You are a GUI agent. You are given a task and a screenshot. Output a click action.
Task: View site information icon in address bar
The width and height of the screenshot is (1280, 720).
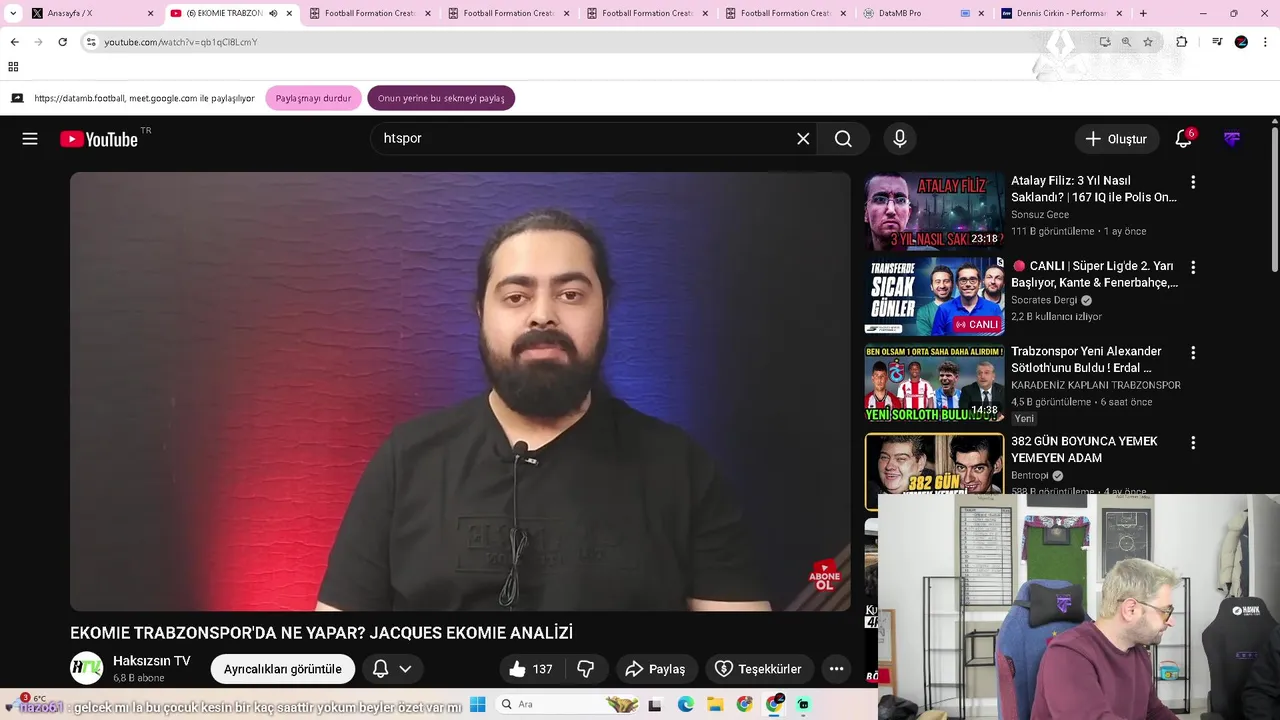(91, 42)
